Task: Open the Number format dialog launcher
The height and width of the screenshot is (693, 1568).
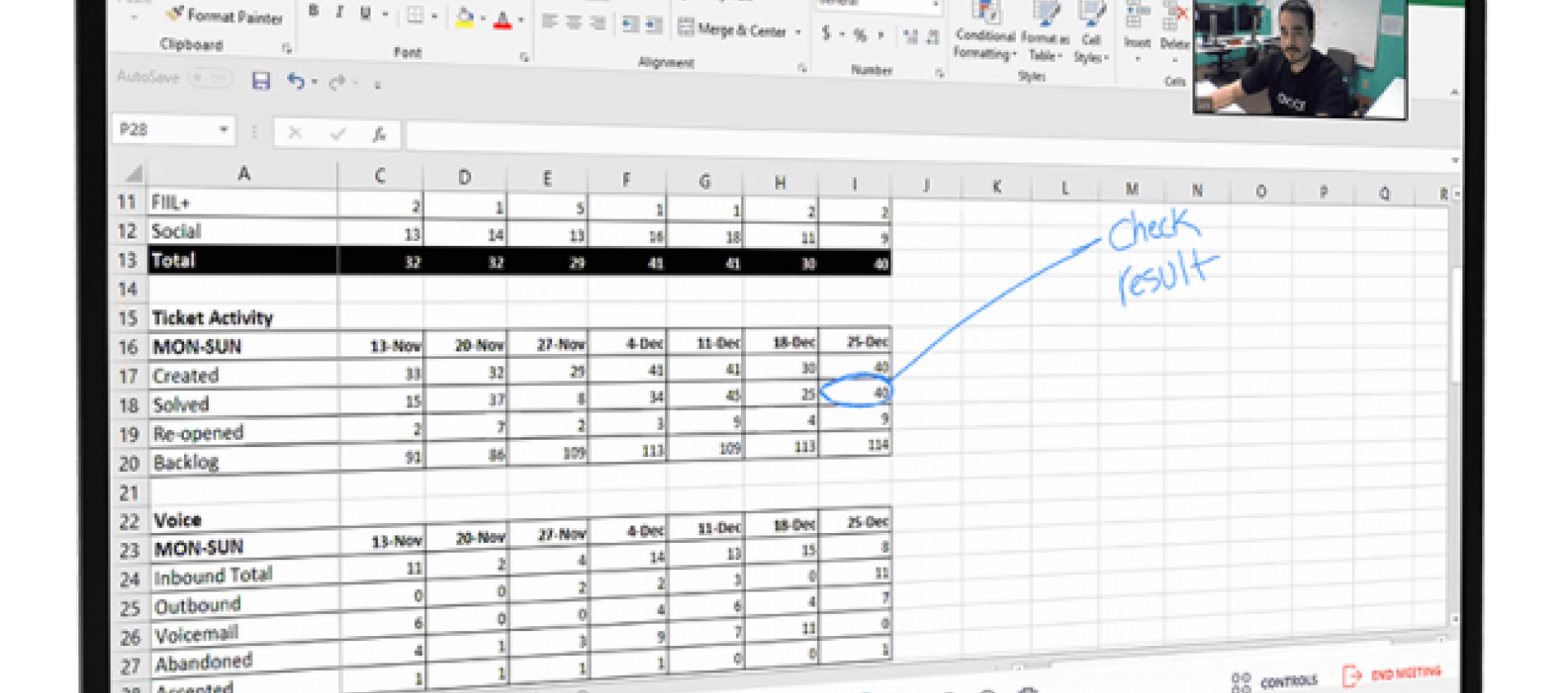Action: click(939, 73)
